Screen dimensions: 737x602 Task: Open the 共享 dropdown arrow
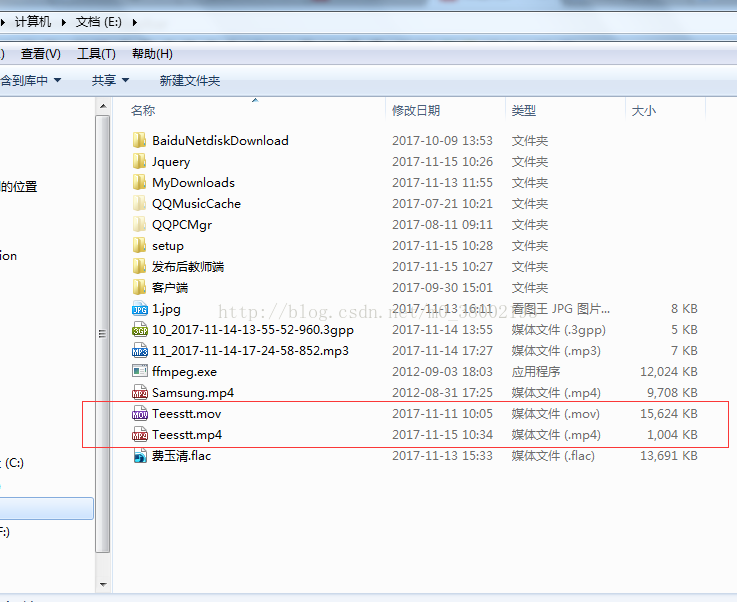point(125,80)
